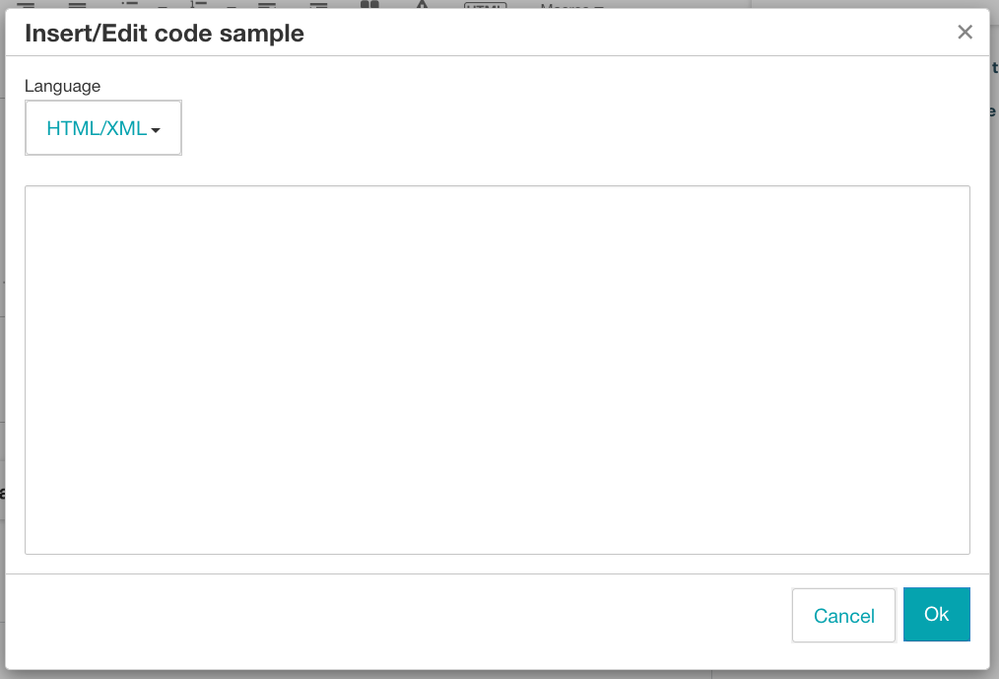Close the Insert/Edit code sample dialog
999x679 pixels.
tap(964, 32)
